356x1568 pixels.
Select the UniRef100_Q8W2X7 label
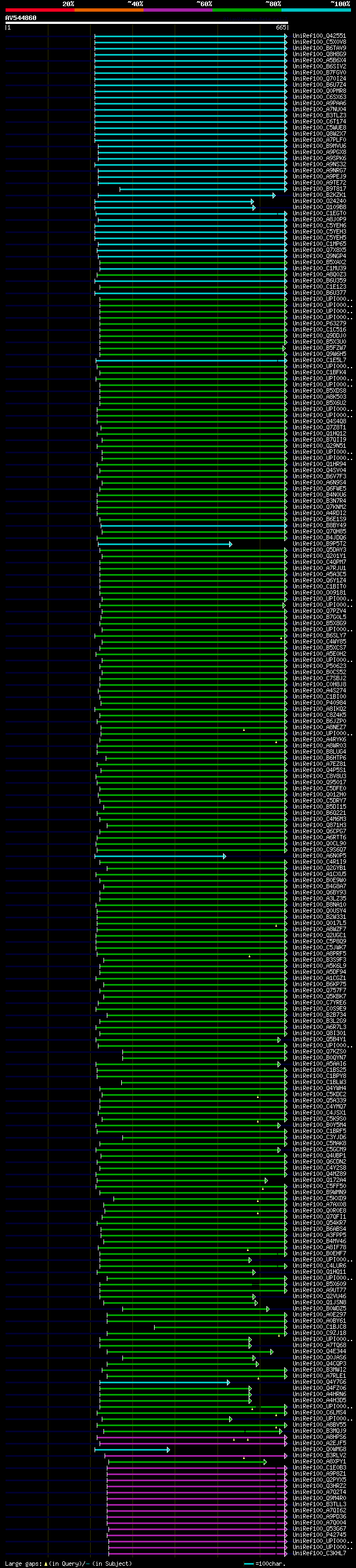click(x=319, y=133)
